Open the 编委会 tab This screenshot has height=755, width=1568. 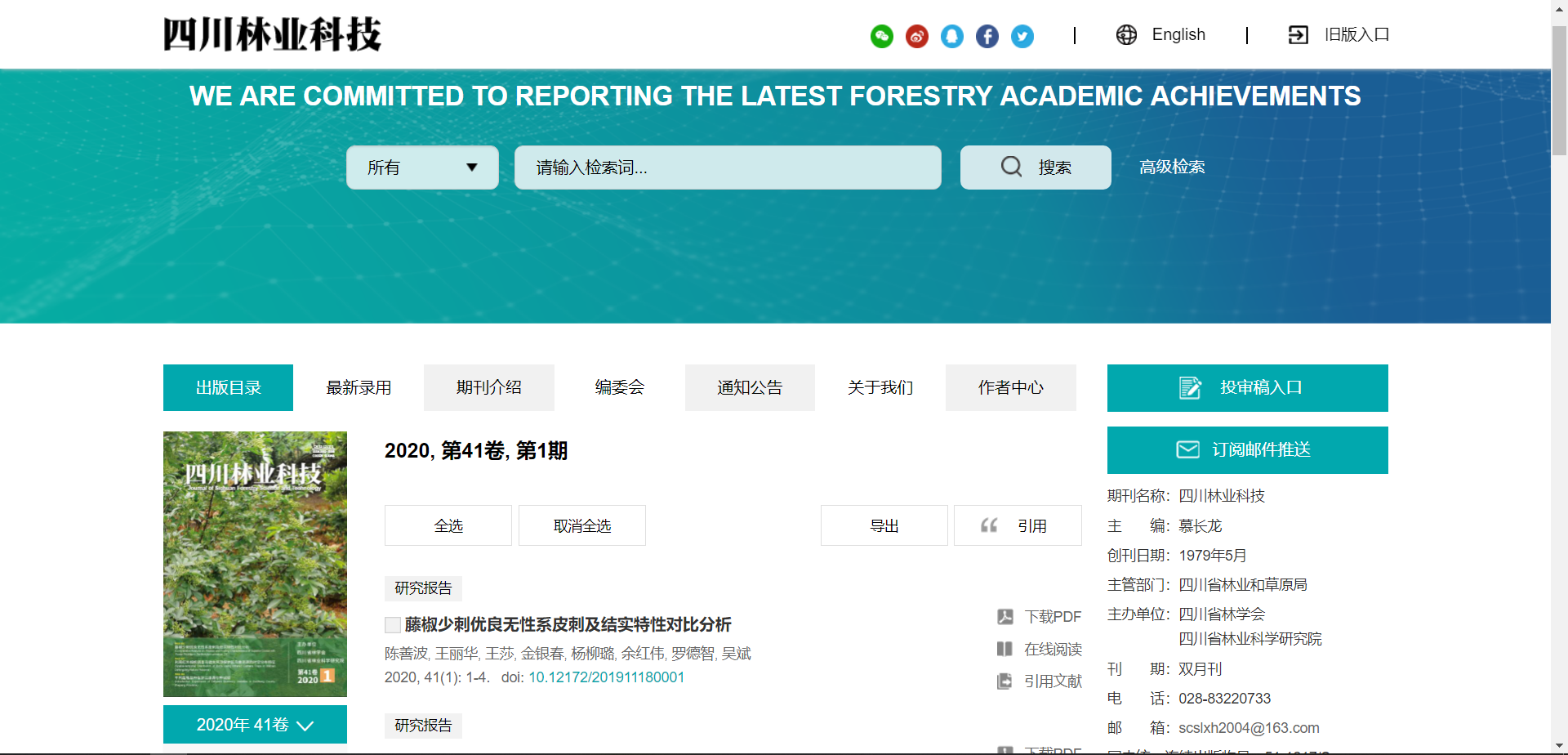(x=619, y=387)
